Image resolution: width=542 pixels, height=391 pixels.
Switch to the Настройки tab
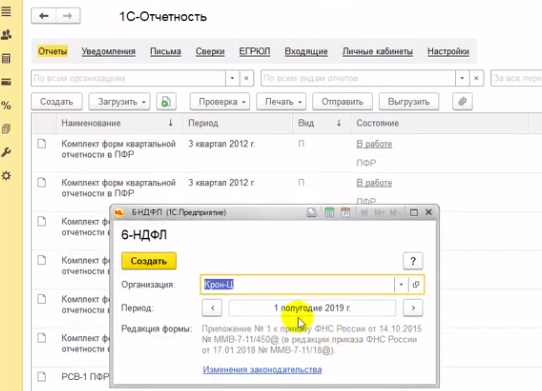coord(448,51)
